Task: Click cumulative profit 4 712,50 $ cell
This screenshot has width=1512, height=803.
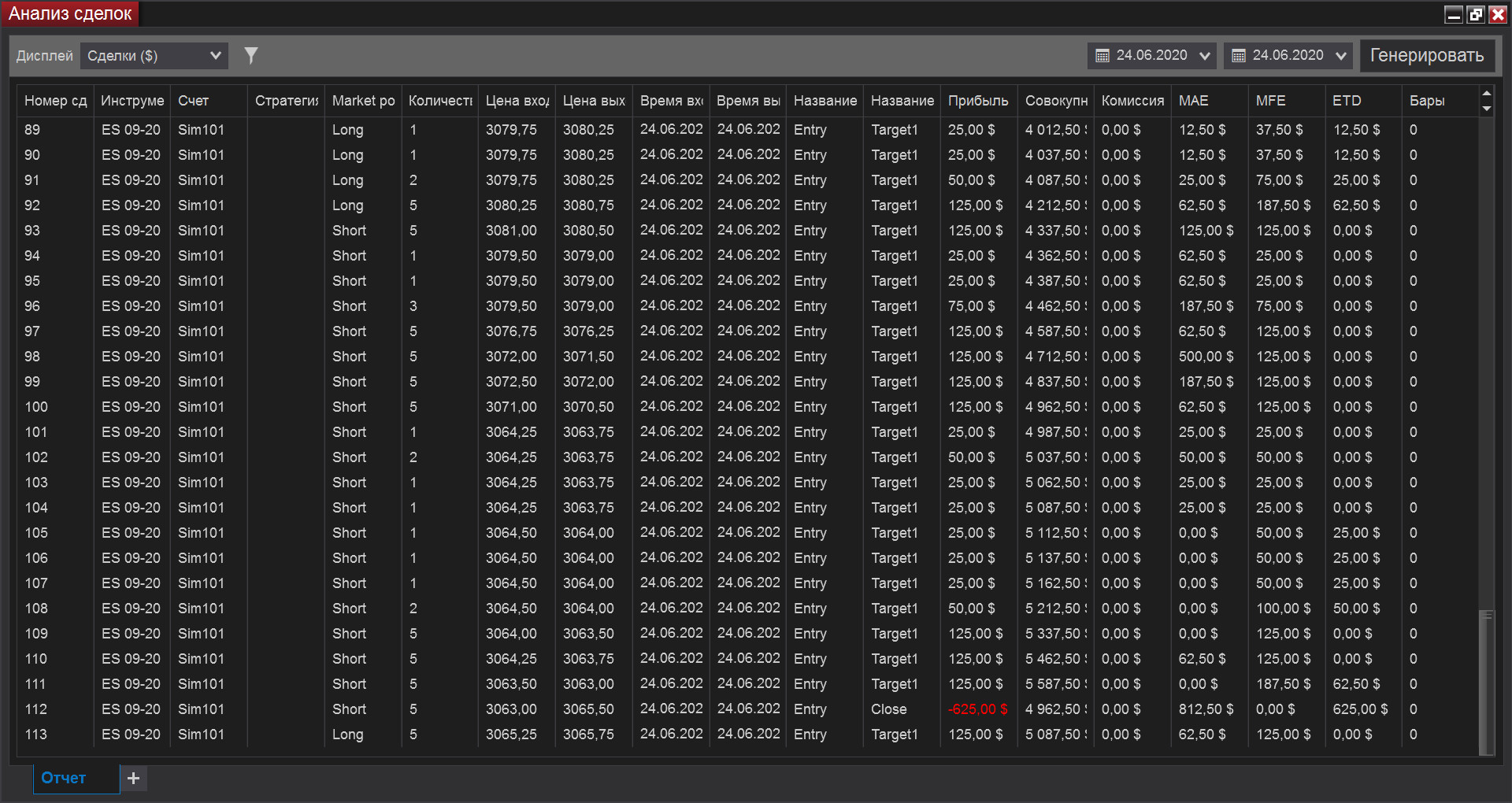Action: pos(1056,357)
